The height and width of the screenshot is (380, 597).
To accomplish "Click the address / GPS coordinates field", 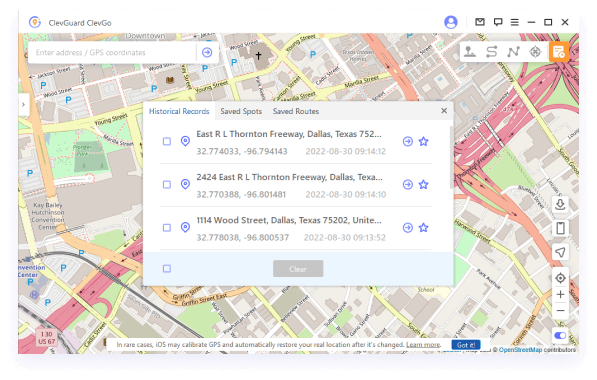I will [x=112, y=53].
